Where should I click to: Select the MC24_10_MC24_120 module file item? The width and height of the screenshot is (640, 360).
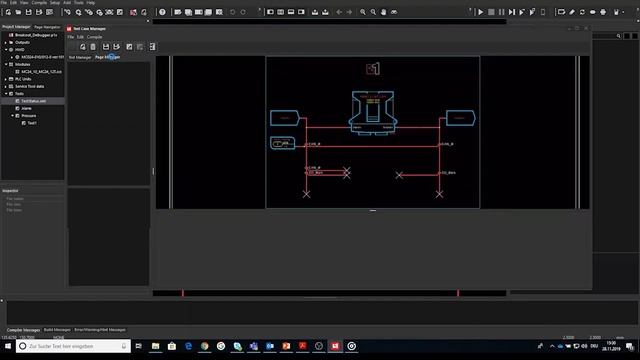tap(42, 72)
